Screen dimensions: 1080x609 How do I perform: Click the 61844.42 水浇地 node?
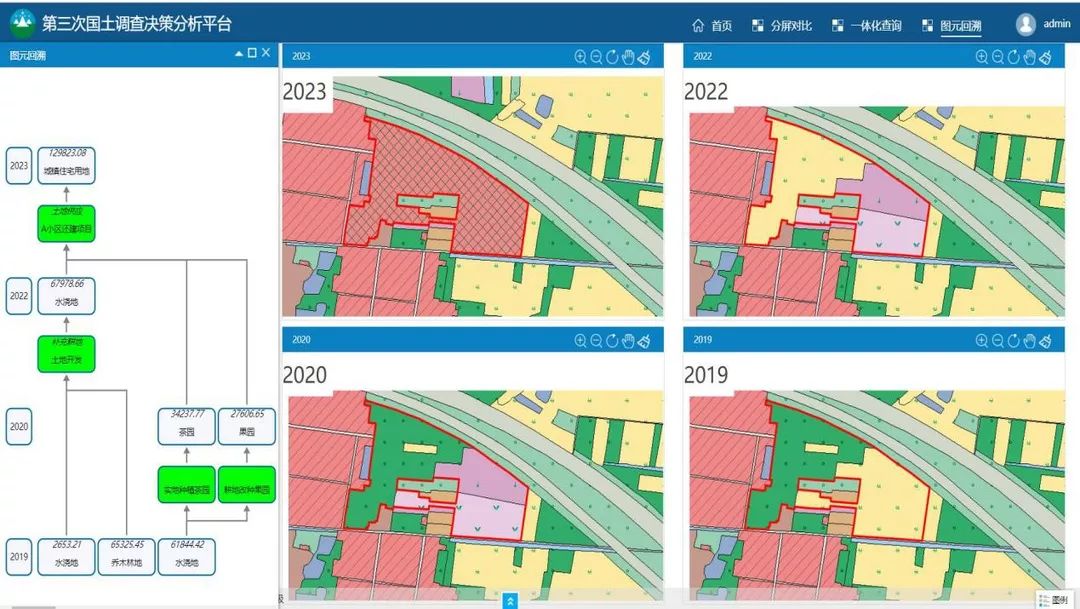click(186, 557)
